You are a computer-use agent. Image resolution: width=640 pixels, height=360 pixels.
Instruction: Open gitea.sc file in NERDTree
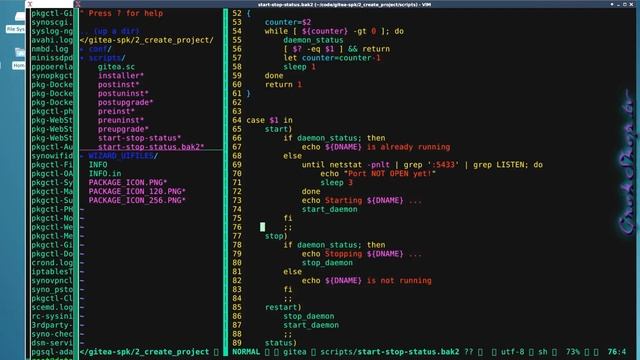pos(116,67)
